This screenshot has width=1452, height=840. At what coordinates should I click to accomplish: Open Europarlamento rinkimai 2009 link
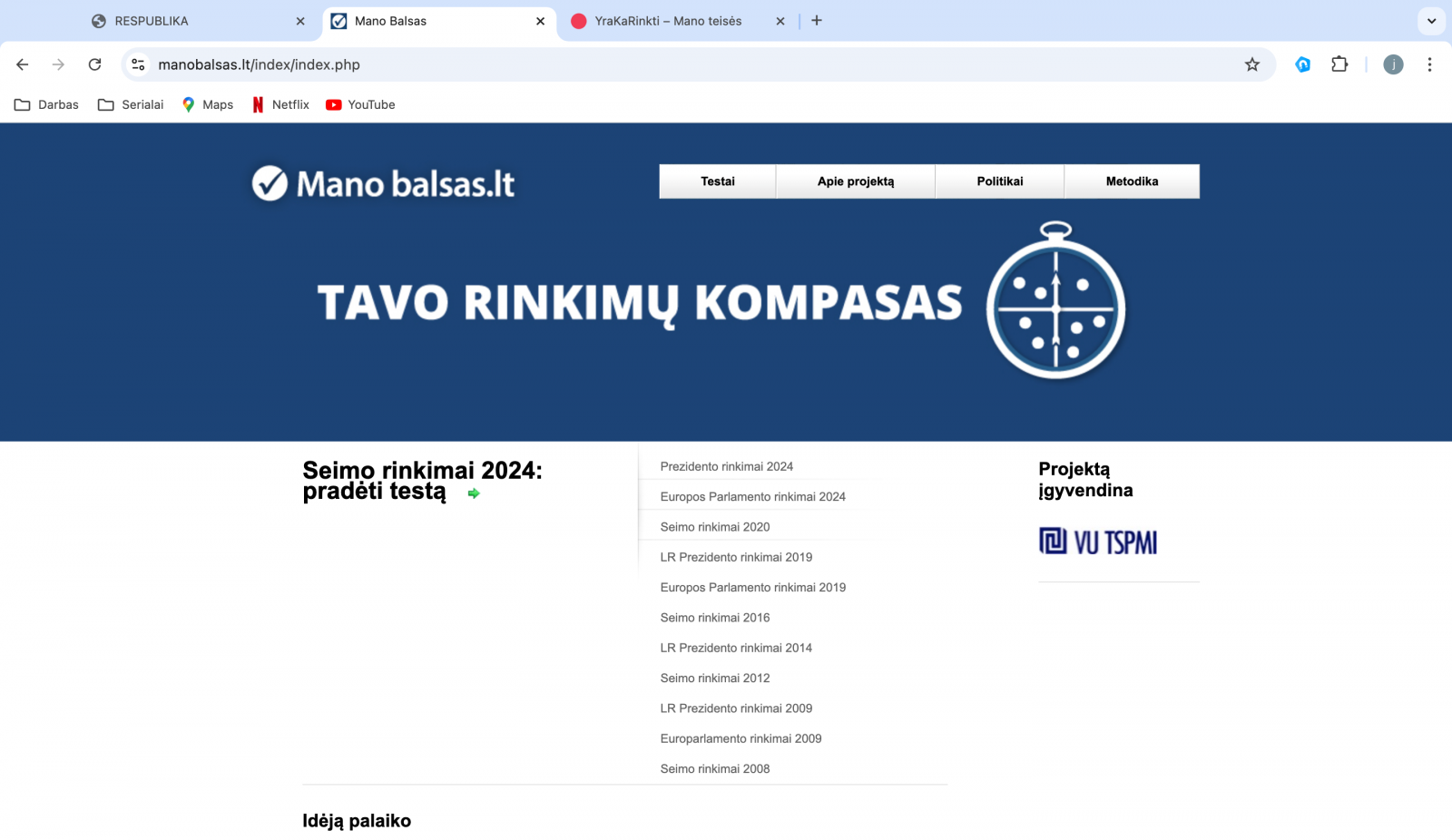point(741,738)
